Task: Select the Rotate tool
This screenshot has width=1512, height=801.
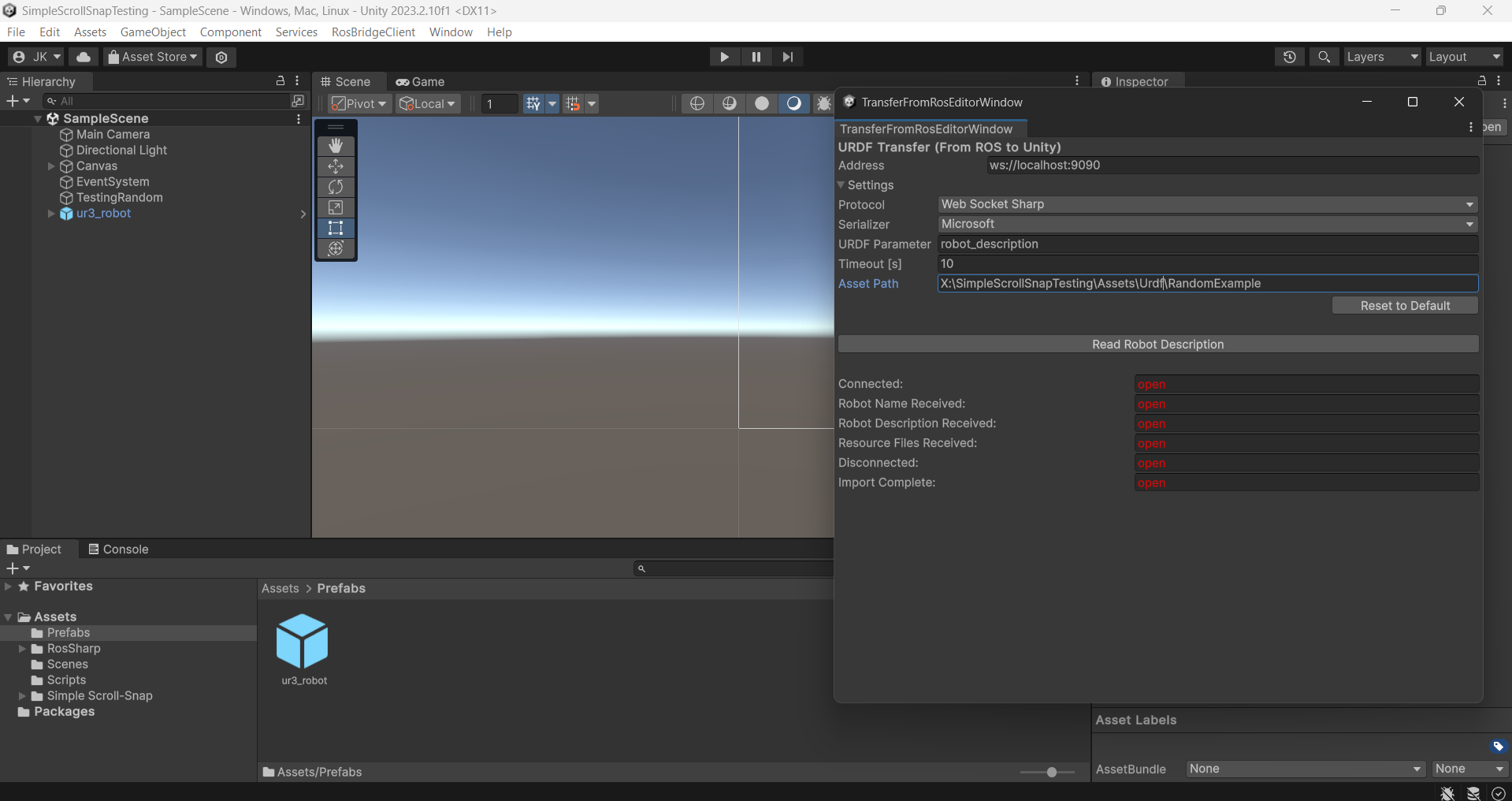Action: point(336,187)
